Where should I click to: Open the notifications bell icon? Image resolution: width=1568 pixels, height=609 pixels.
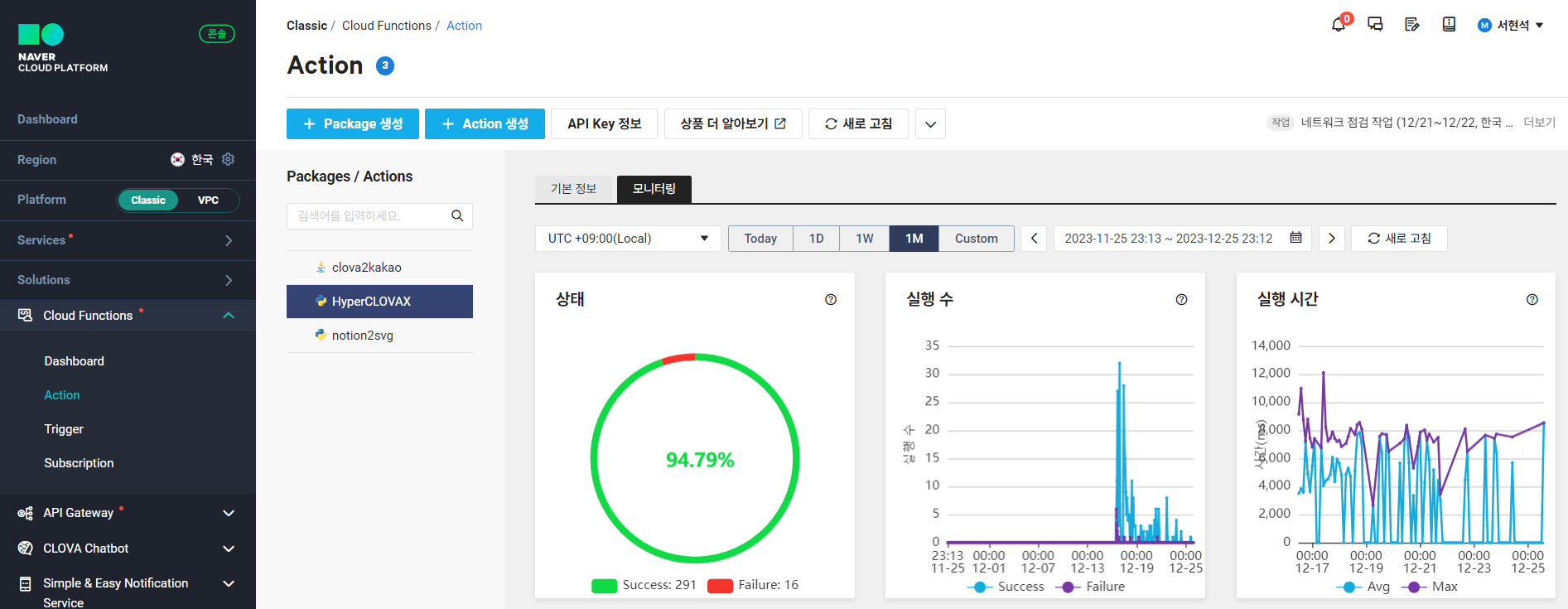coord(1338,25)
